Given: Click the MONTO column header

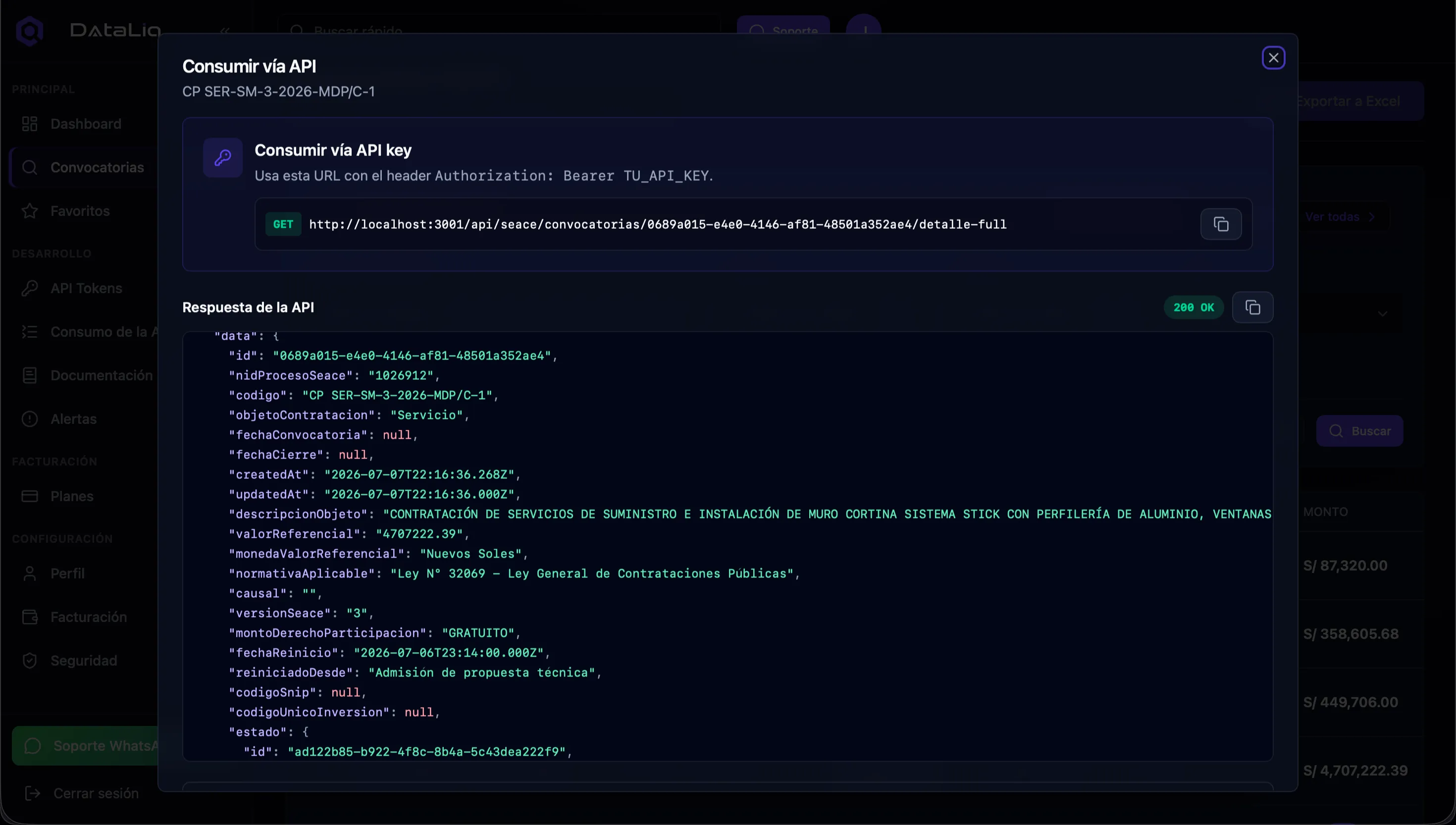Looking at the screenshot, I should click(x=1325, y=512).
